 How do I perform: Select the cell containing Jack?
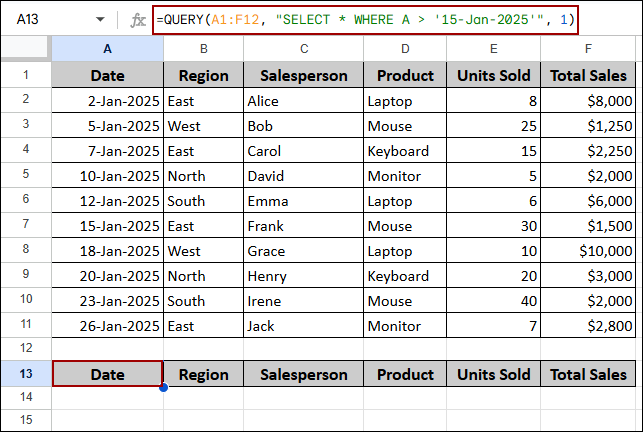(x=303, y=326)
